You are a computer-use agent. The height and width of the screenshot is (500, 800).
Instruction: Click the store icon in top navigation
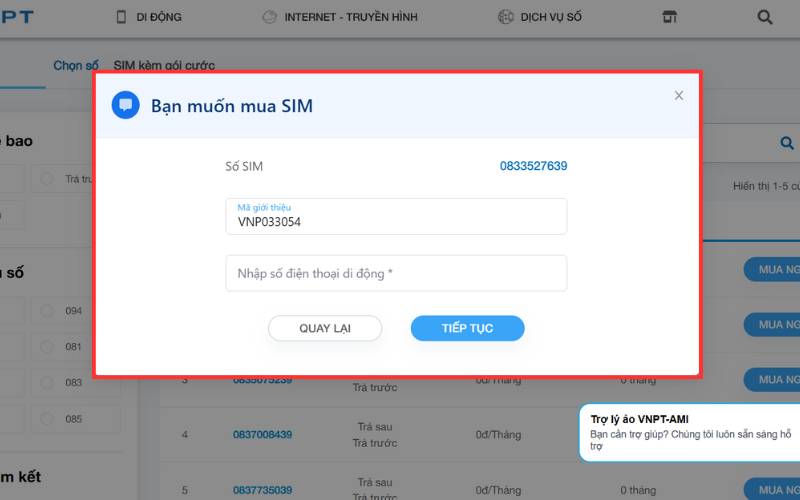click(669, 17)
